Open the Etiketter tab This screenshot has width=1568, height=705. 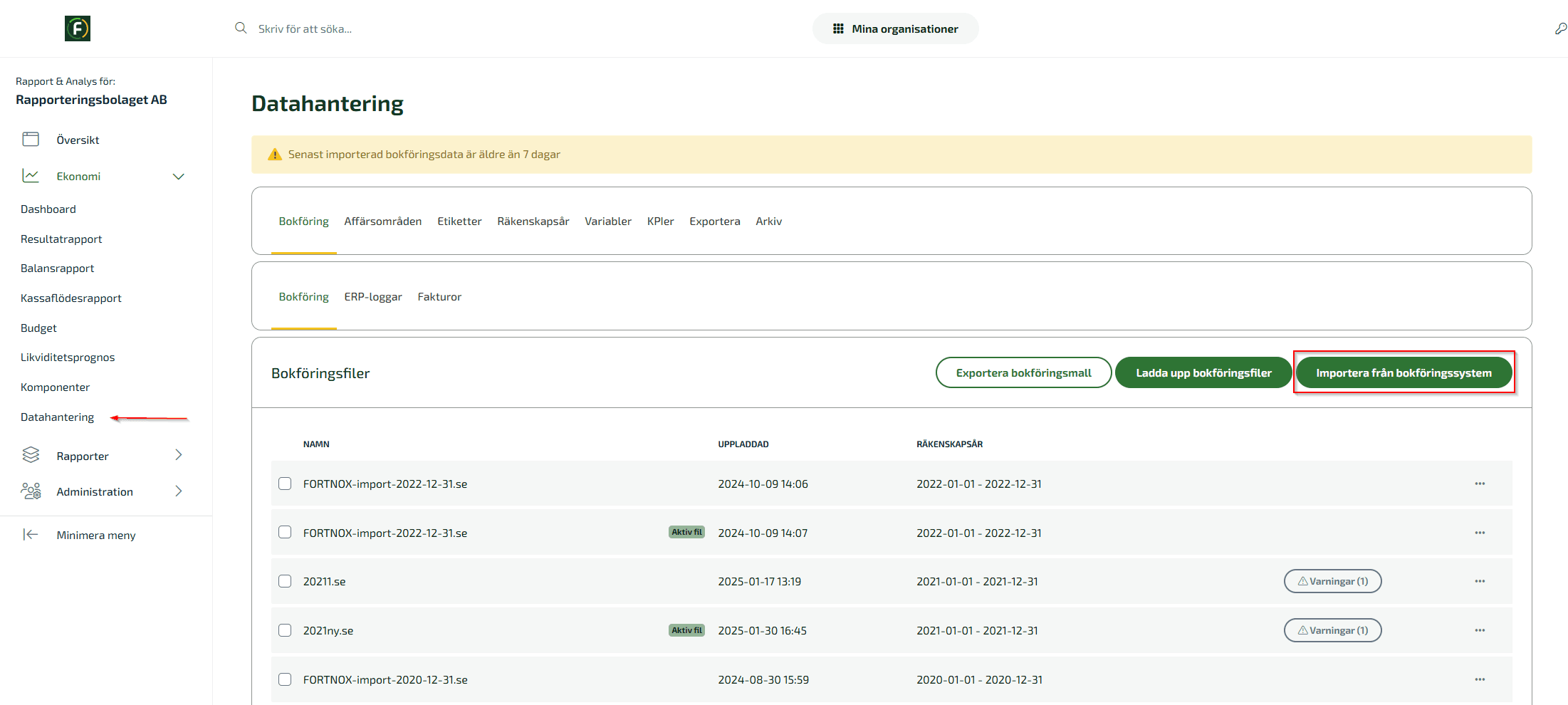click(x=459, y=221)
